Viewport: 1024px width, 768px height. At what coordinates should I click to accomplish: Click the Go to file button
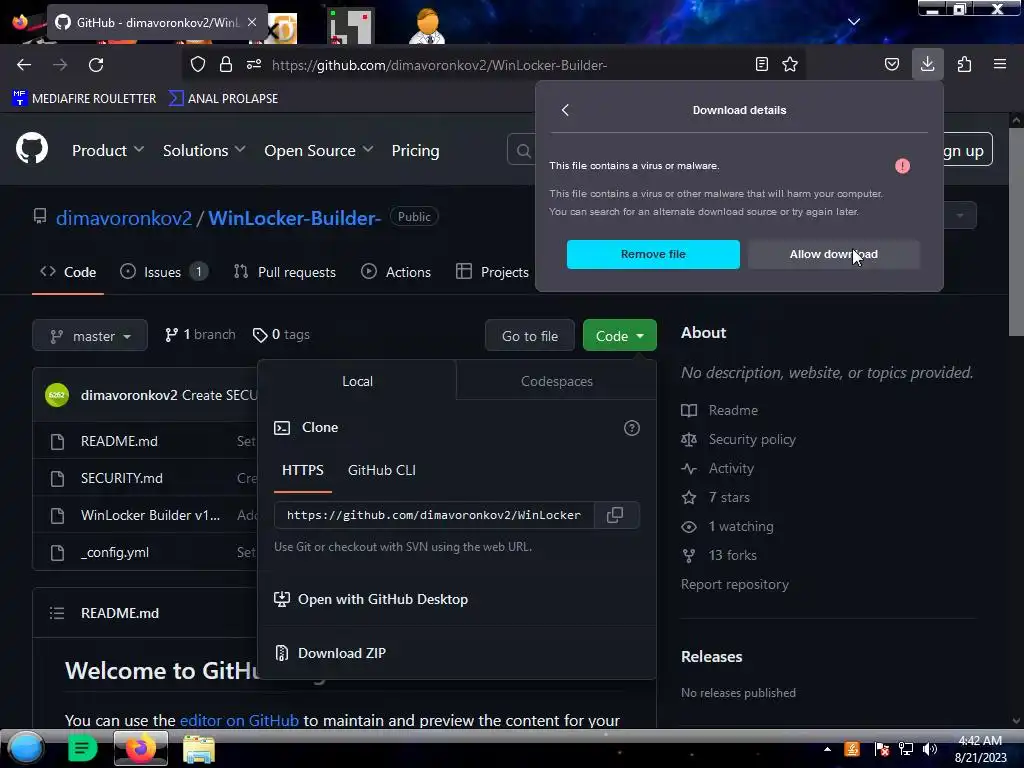pos(530,336)
